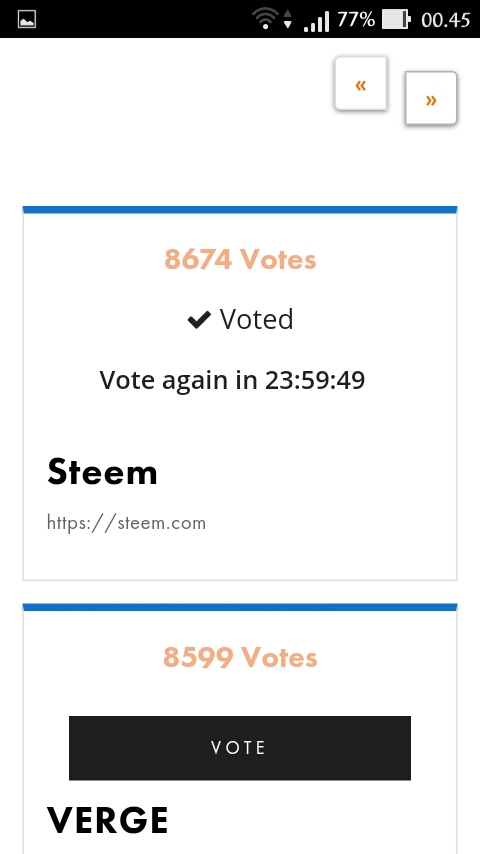Tap the image notification icon in status bar
480x854 pixels.
pos(27,20)
